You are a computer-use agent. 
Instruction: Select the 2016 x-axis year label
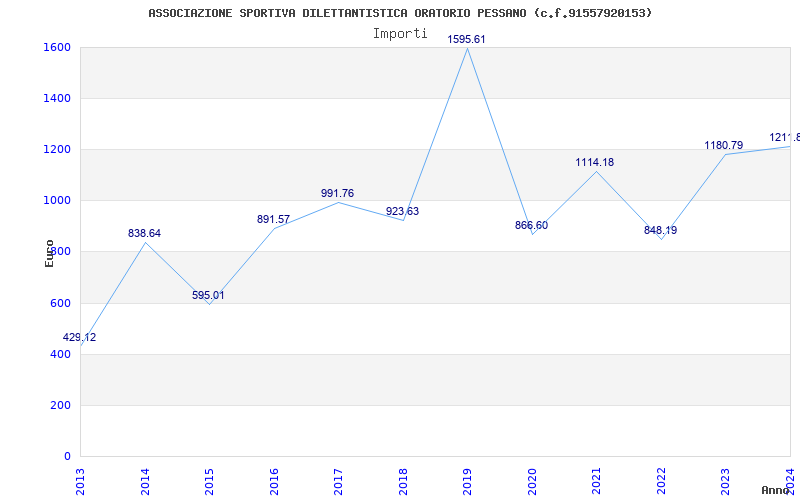274,481
